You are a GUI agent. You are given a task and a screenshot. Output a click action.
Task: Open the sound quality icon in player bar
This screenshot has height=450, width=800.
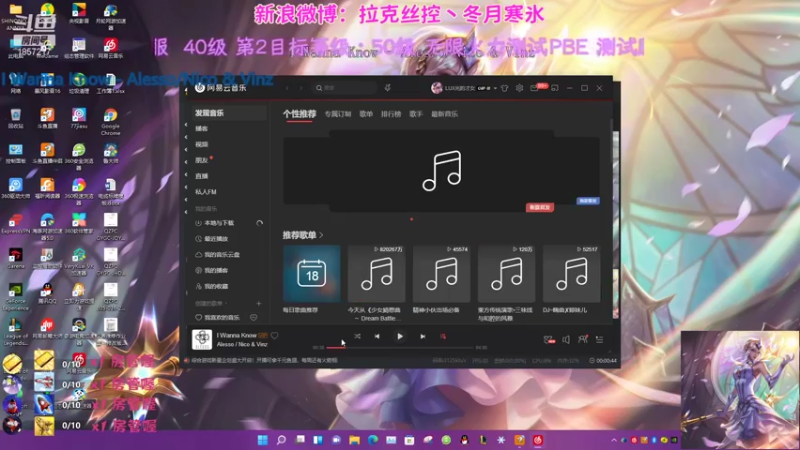click(x=548, y=339)
